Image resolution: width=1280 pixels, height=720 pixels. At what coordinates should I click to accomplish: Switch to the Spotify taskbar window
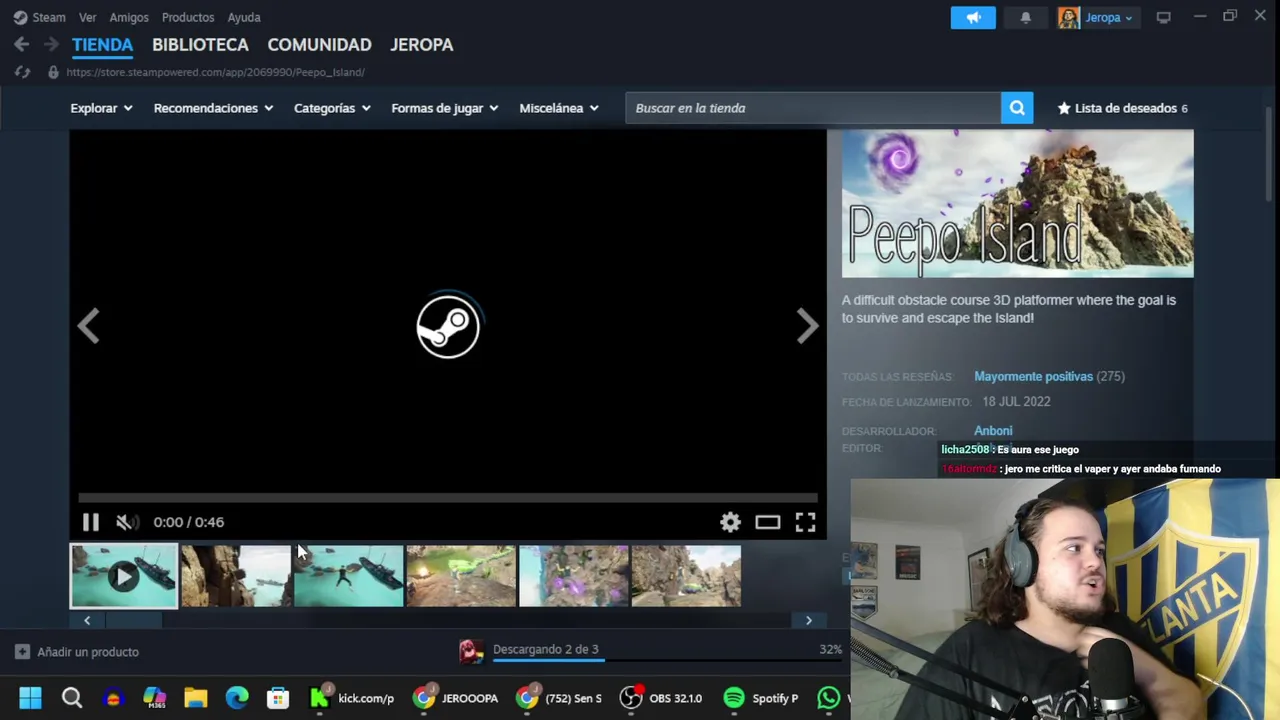click(762, 698)
